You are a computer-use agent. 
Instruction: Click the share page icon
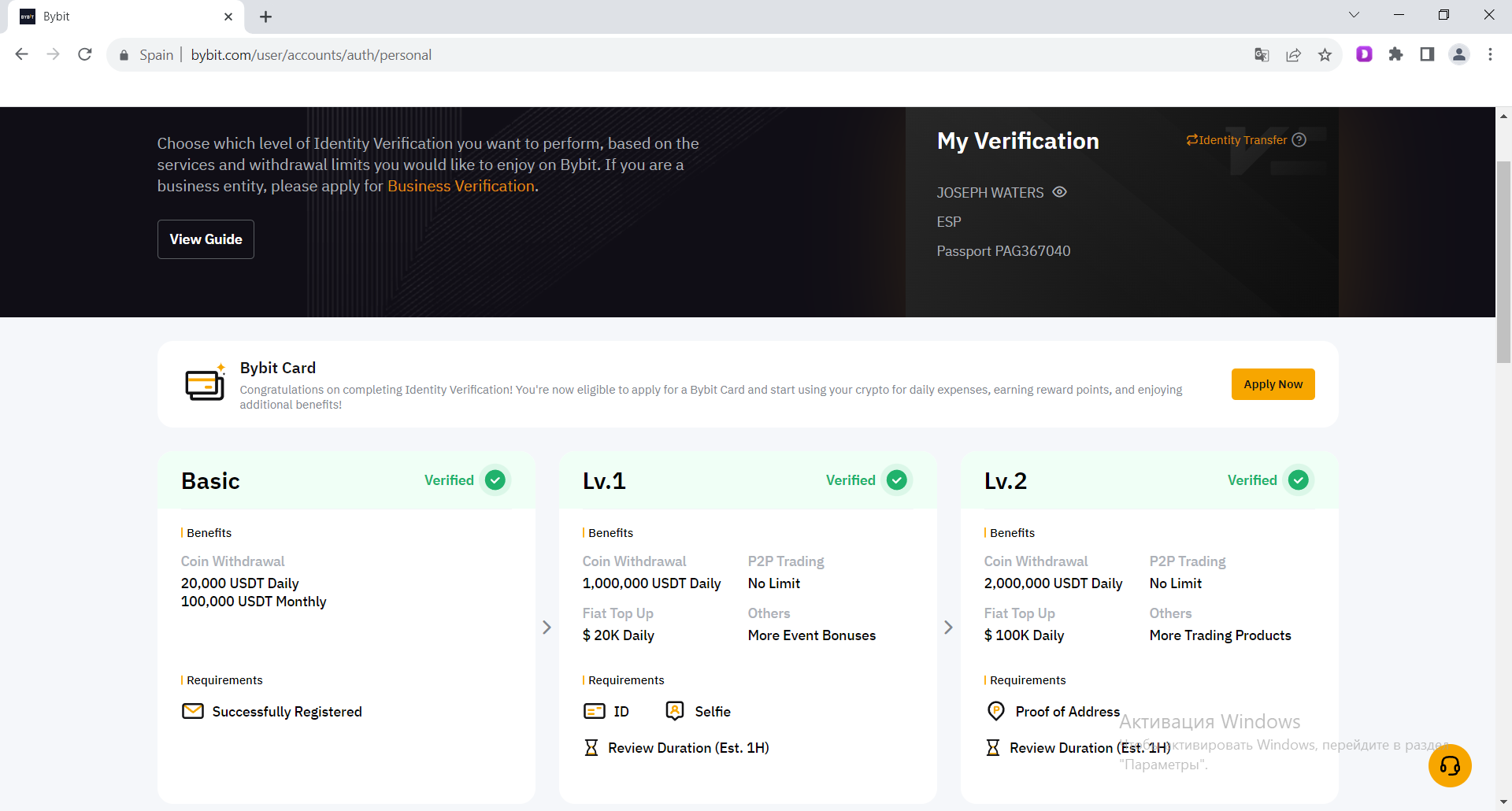point(1293,55)
